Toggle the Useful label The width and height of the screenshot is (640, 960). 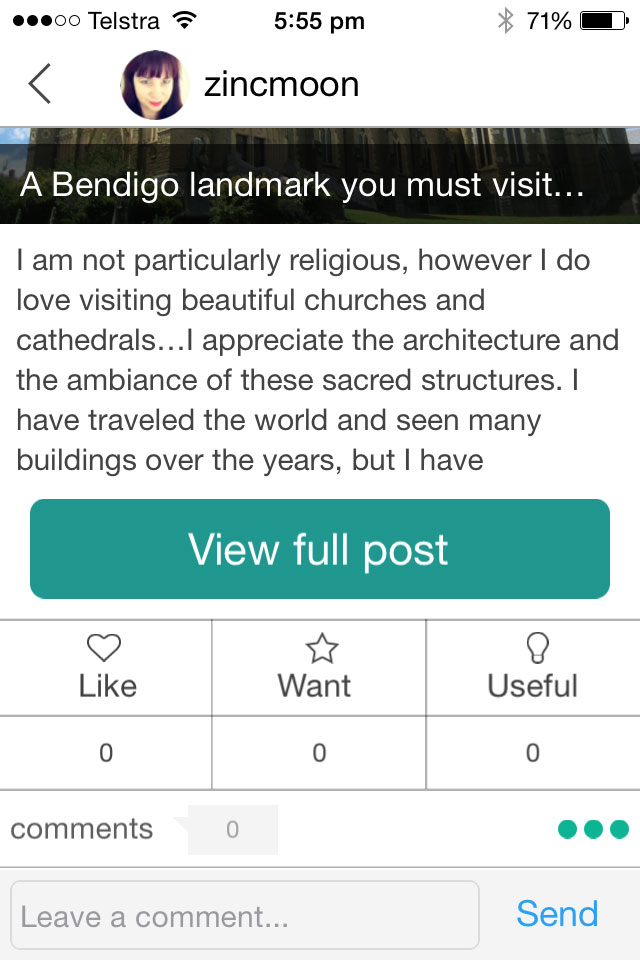pos(532,686)
